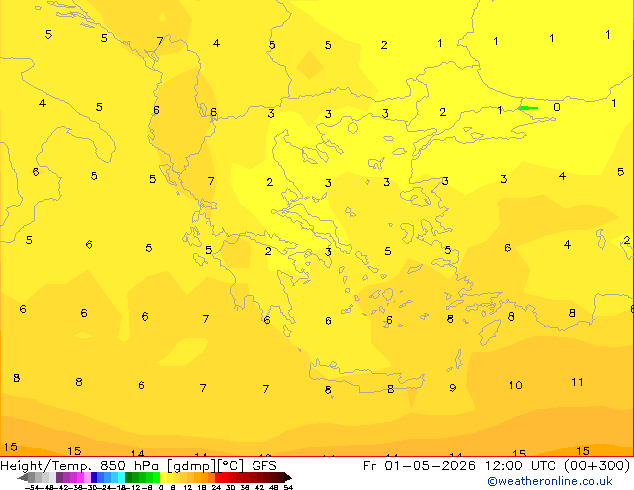Click the '10' temperature value on the map

[x=516, y=385]
